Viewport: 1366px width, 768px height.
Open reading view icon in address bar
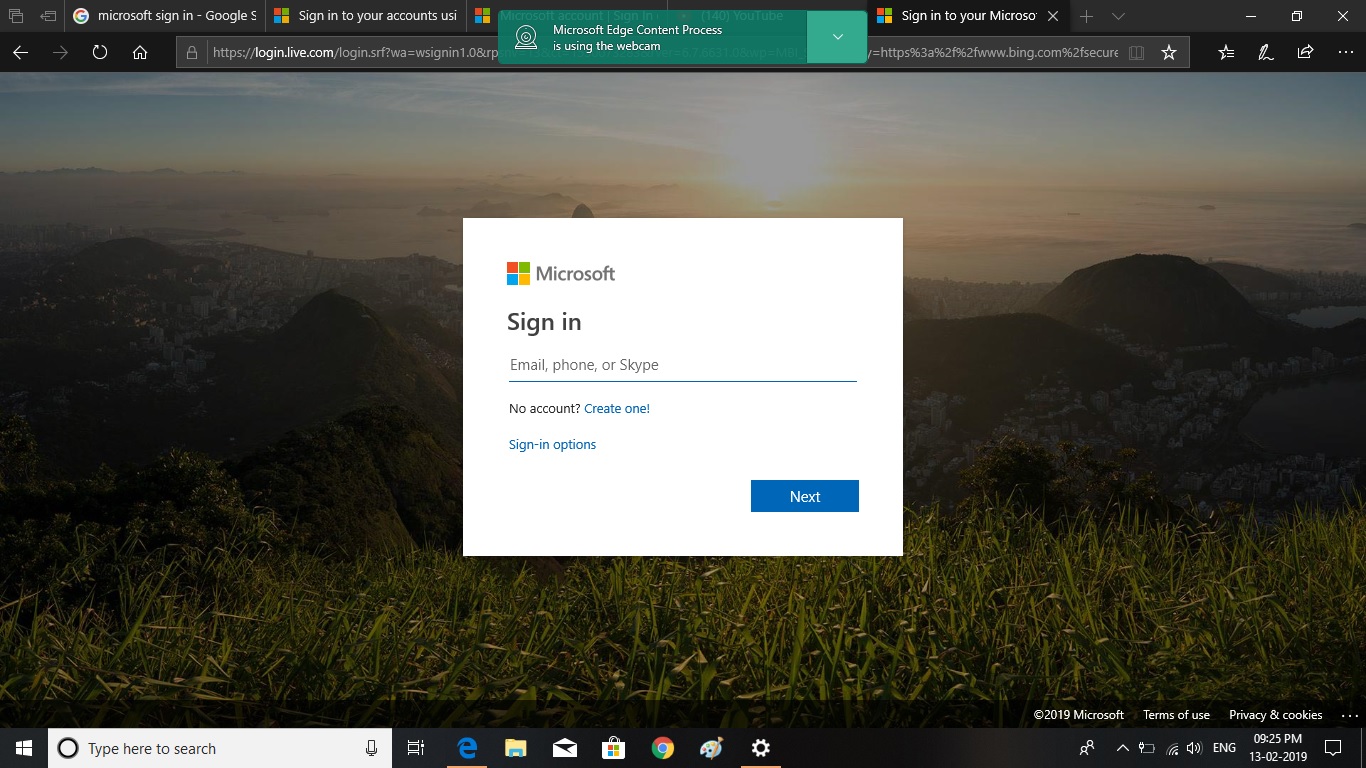pos(1136,53)
